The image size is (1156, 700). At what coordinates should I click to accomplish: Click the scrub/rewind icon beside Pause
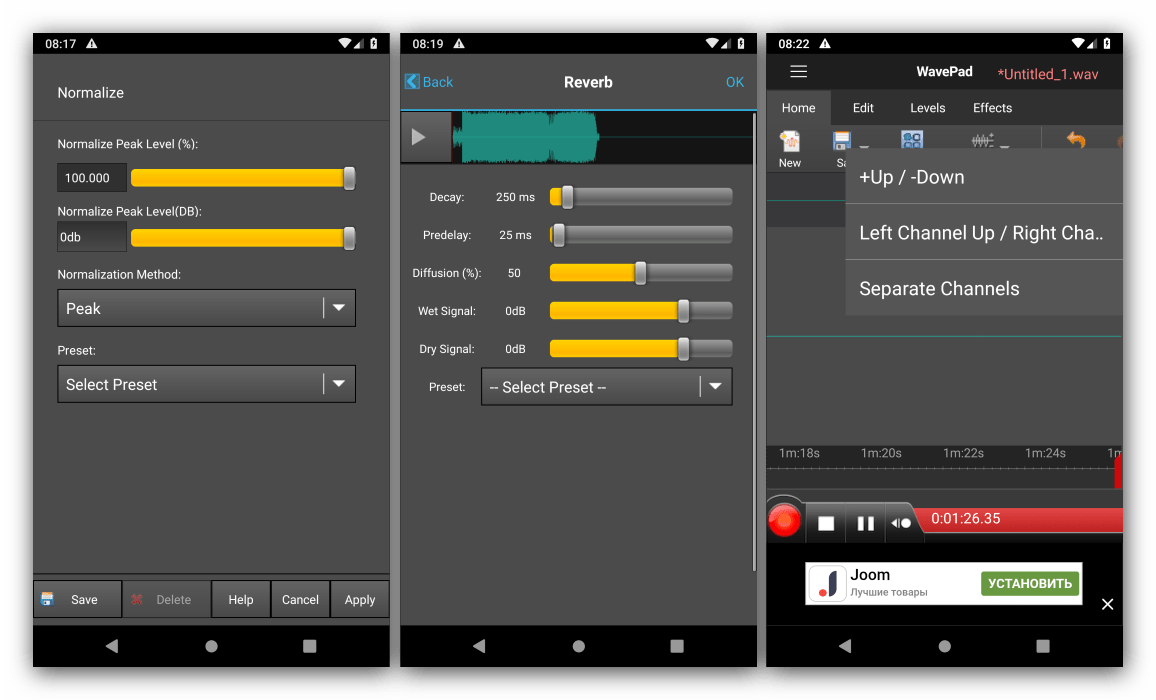pos(901,522)
